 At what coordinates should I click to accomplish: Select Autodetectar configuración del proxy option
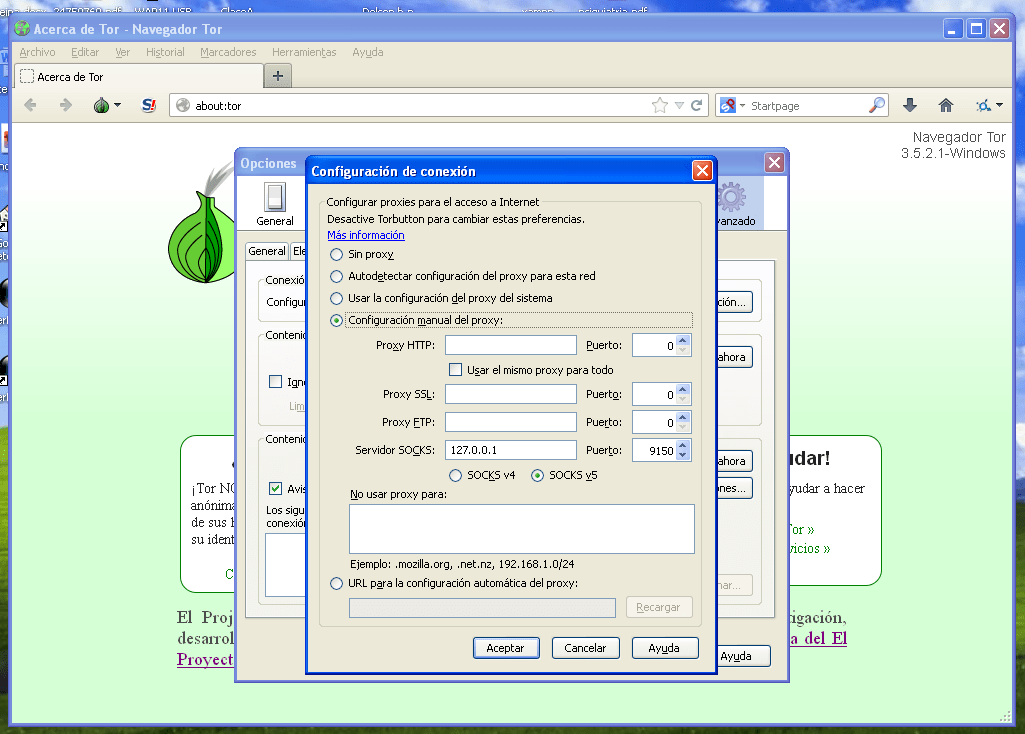point(337,276)
